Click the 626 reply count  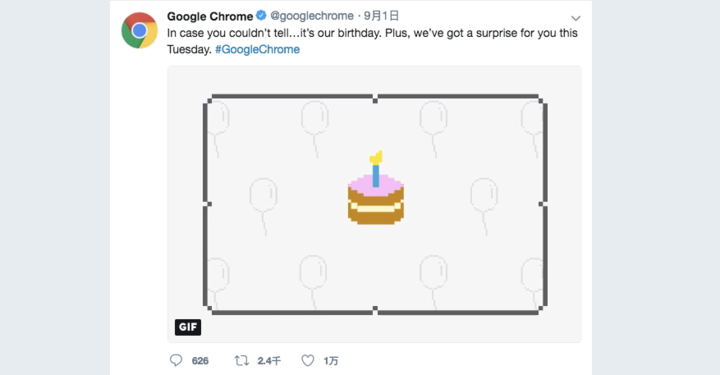200,361
